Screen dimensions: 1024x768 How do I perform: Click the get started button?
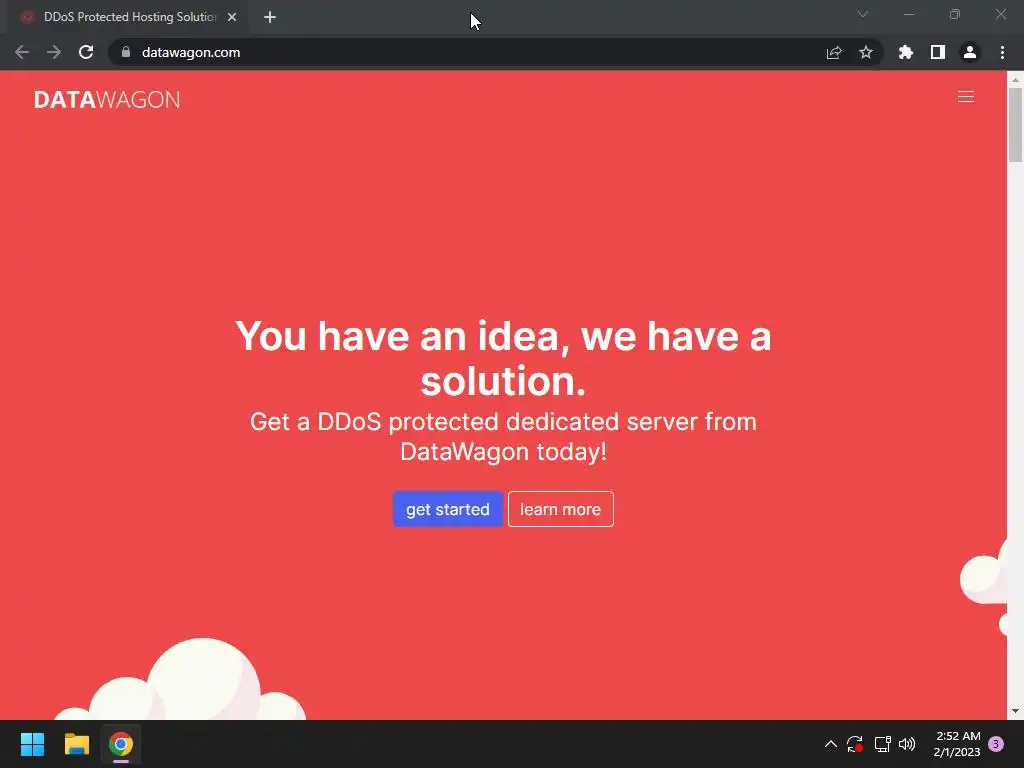tap(447, 509)
